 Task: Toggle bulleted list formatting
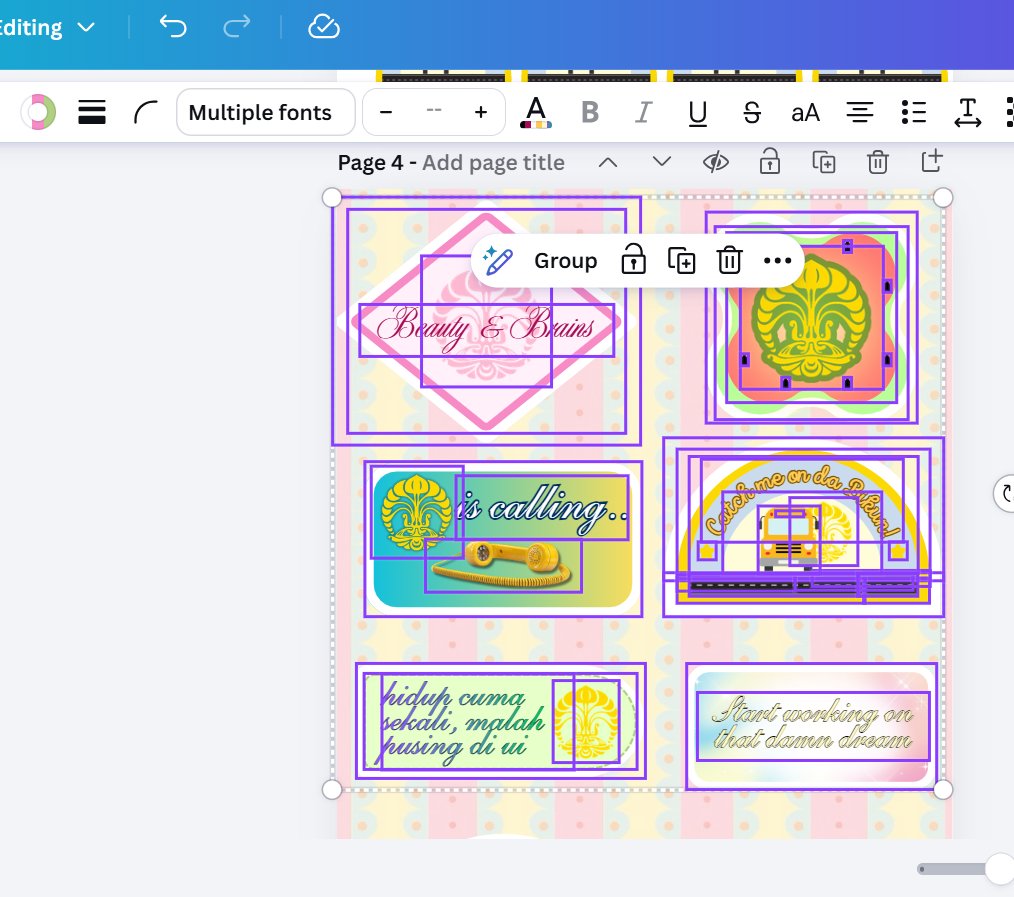point(914,113)
